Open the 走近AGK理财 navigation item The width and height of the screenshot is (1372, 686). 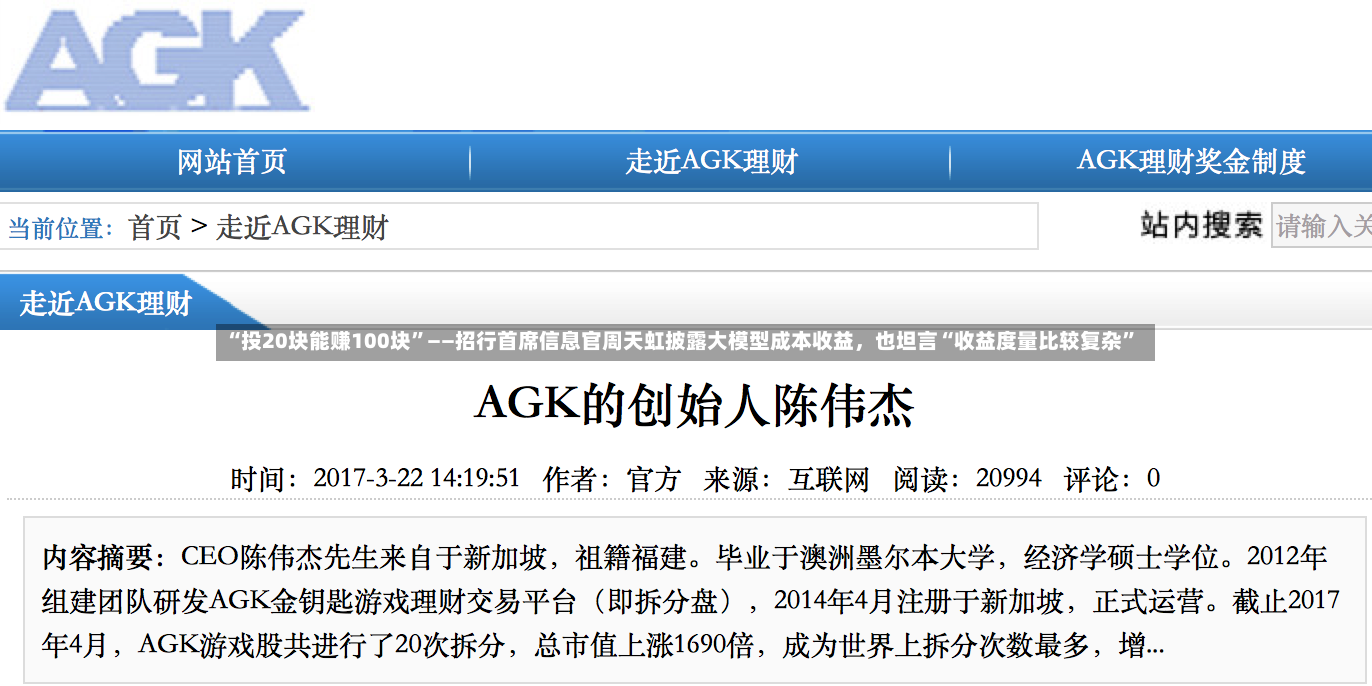coord(711,161)
